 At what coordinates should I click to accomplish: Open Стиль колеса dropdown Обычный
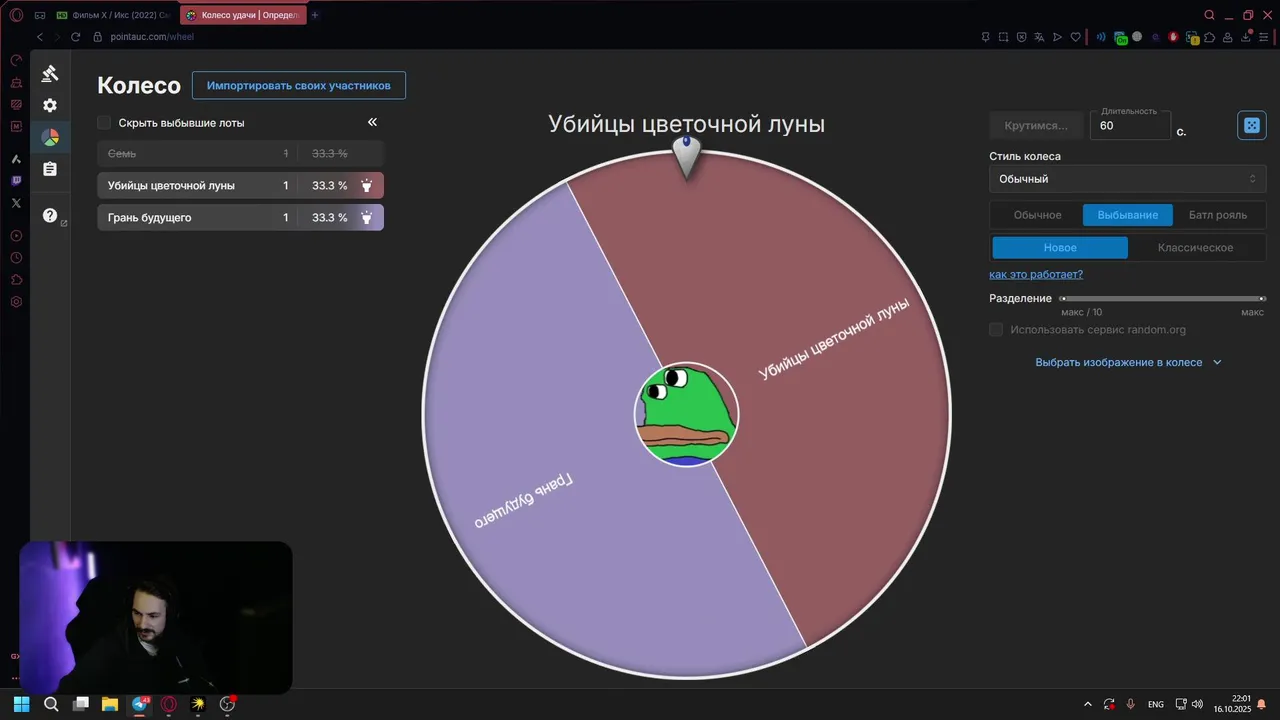pos(1127,179)
